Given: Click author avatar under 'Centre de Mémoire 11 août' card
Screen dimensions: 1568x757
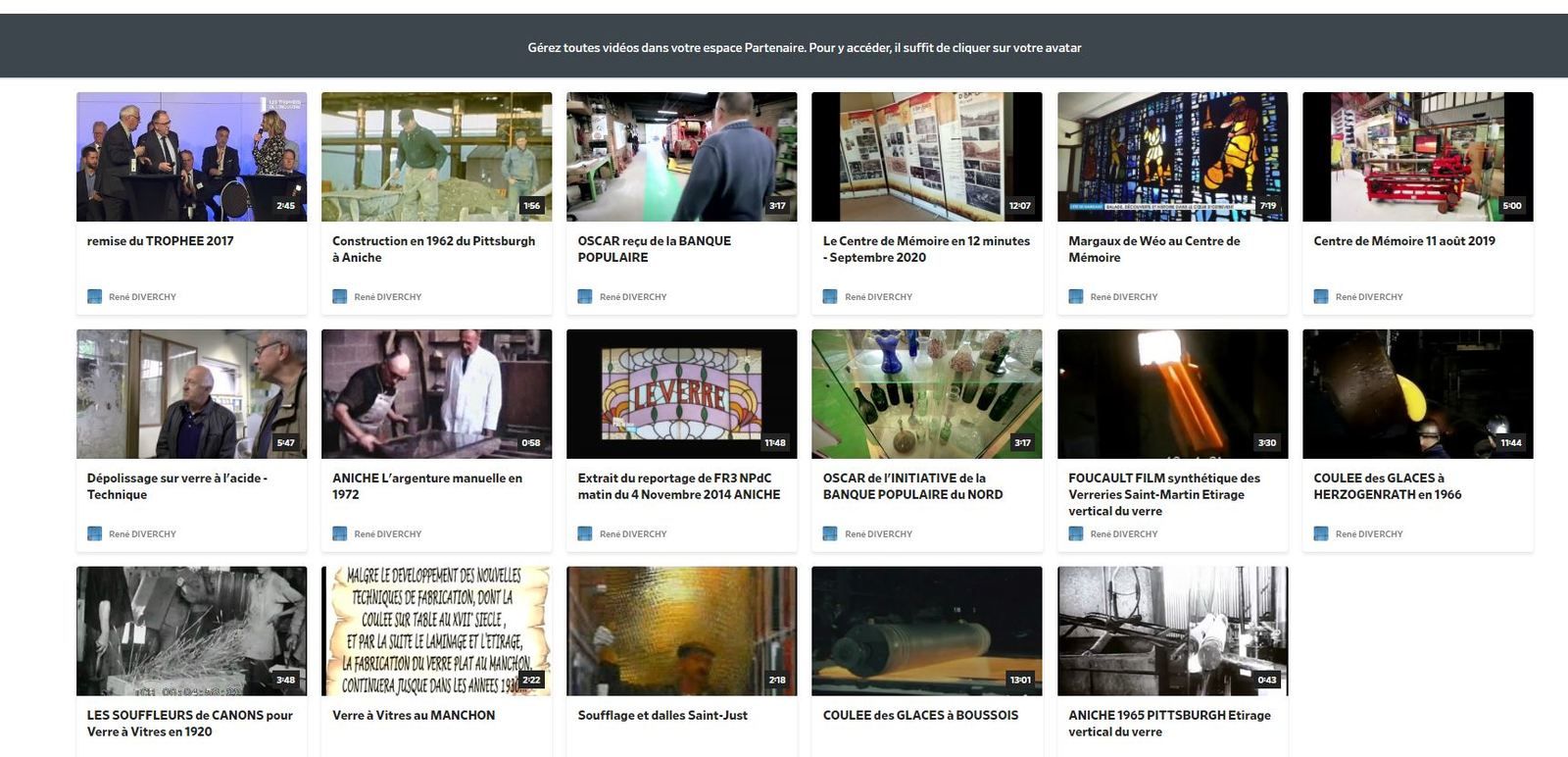Looking at the screenshot, I should click(x=1320, y=296).
